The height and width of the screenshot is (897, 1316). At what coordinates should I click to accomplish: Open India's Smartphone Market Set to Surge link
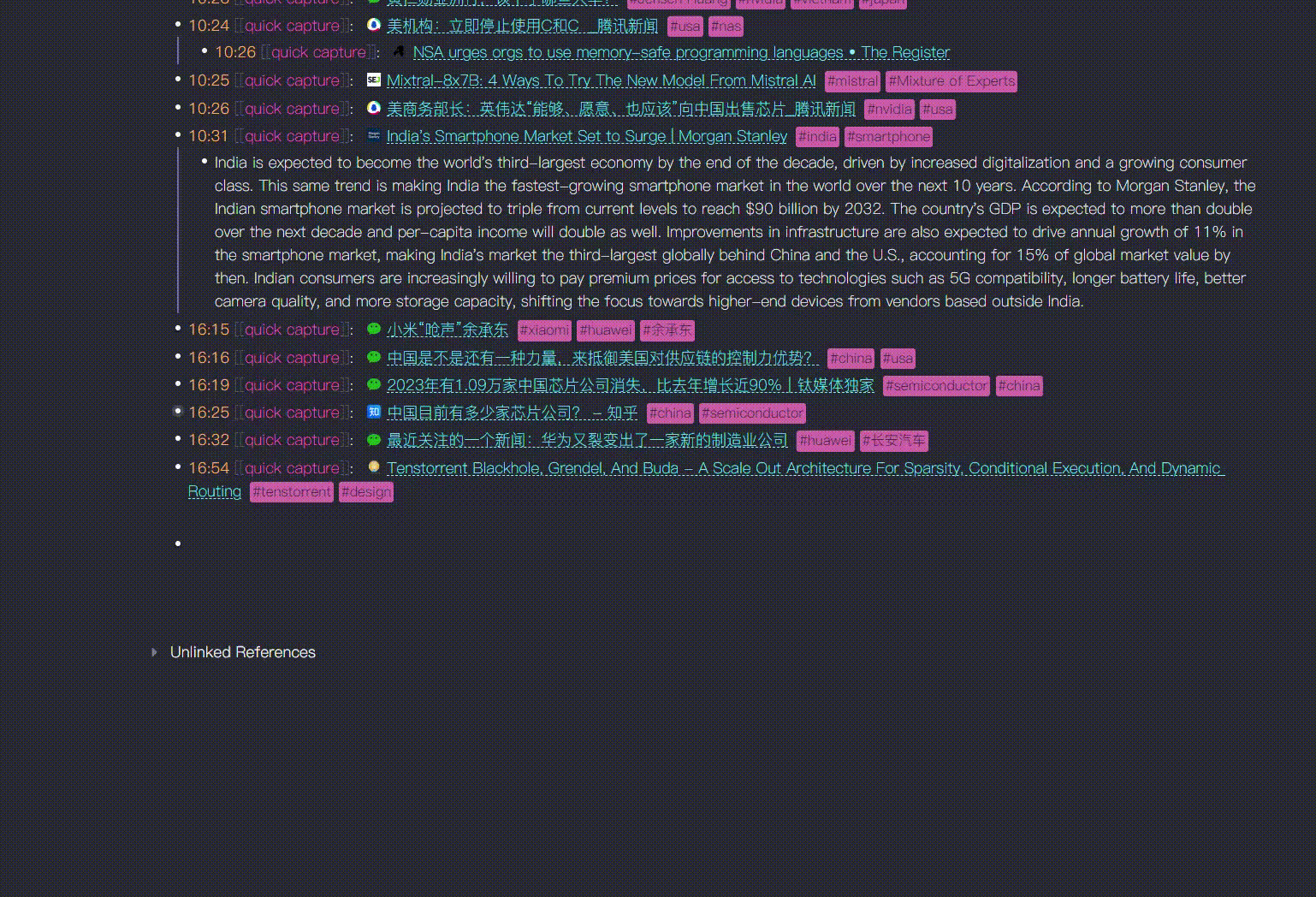(586, 136)
